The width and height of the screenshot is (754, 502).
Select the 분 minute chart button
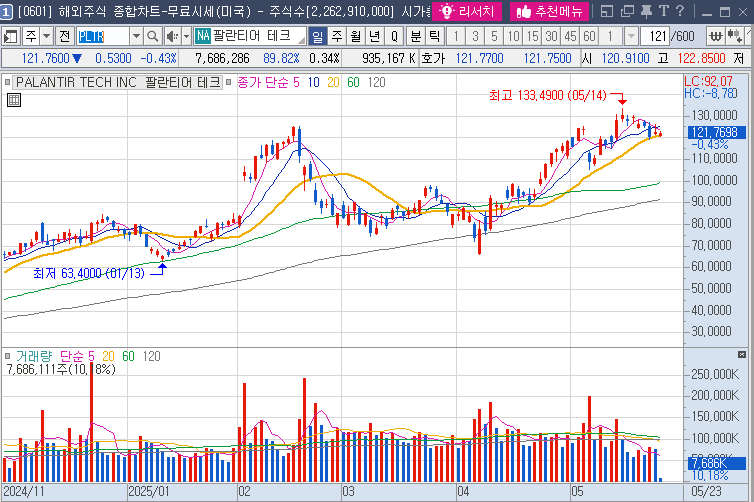coord(415,36)
